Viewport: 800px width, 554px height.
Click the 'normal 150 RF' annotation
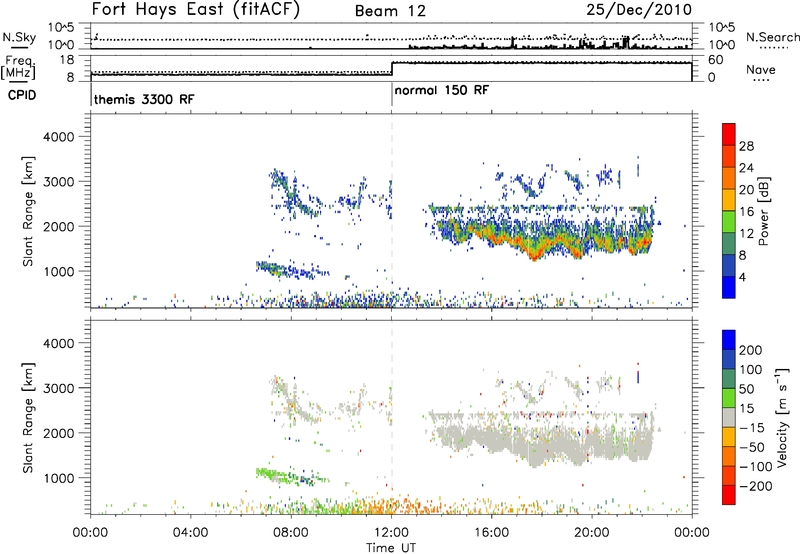(x=441, y=90)
